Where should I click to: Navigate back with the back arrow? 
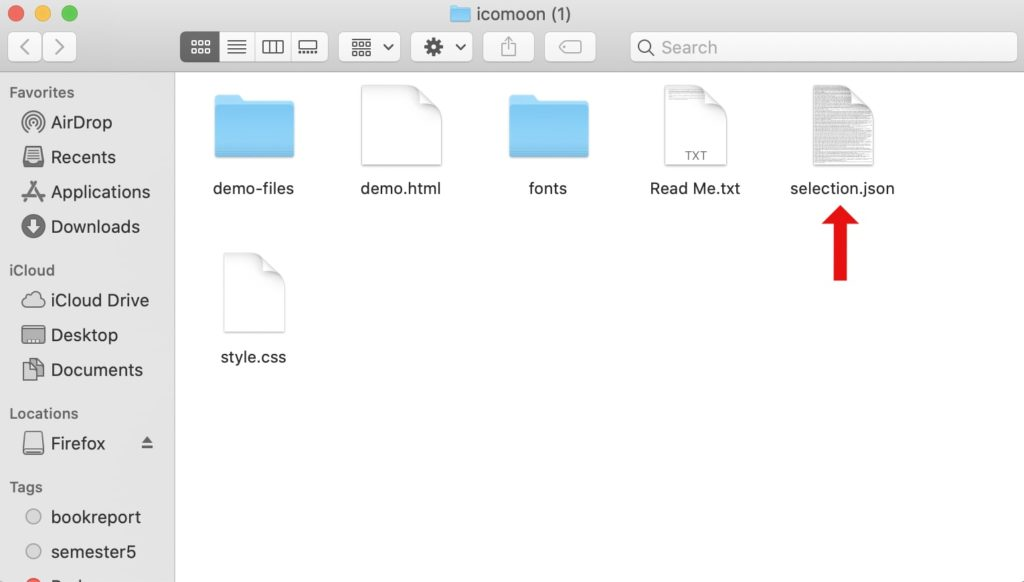(x=25, y=46)
